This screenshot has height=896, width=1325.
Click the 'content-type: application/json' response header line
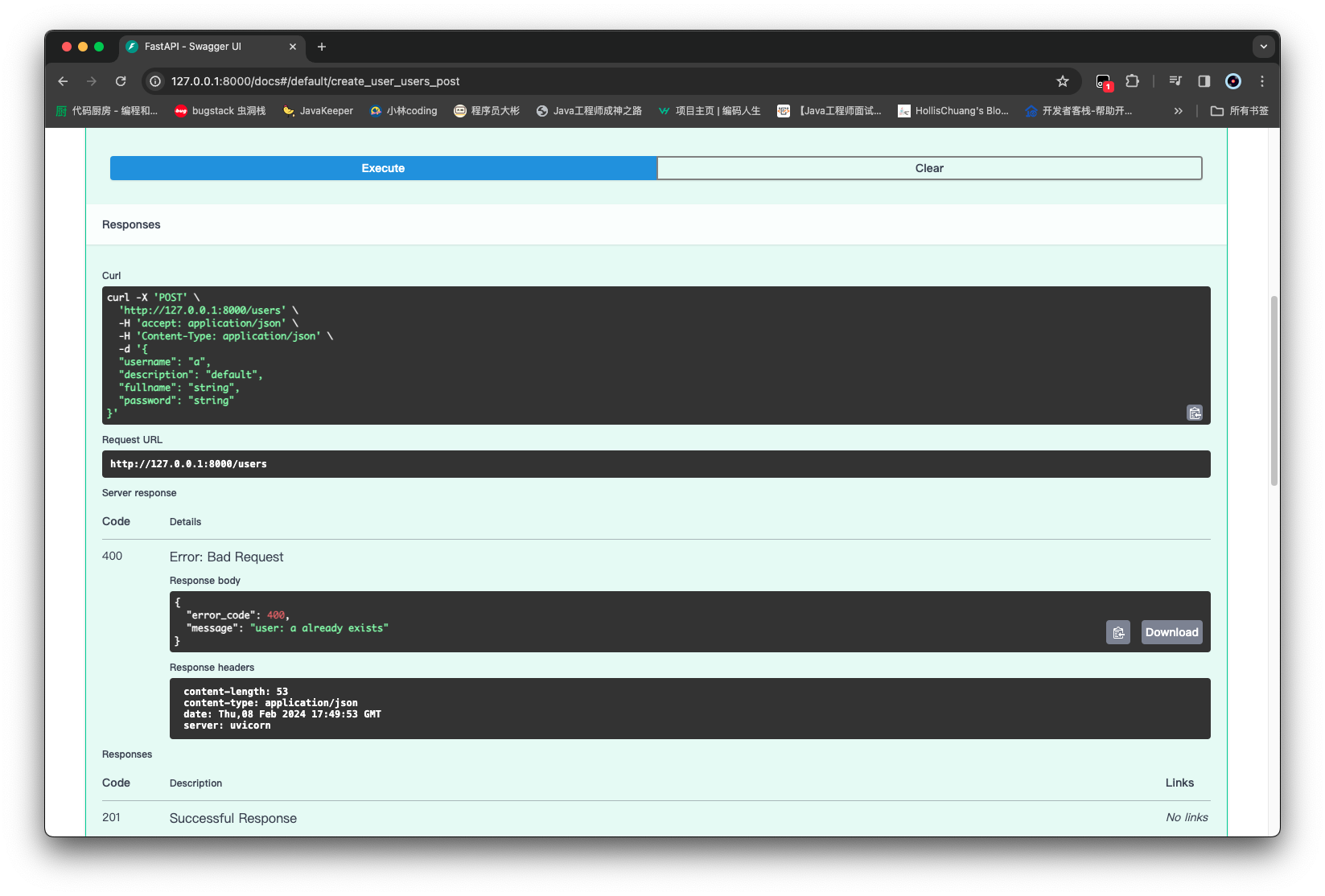tap(270, 703)
